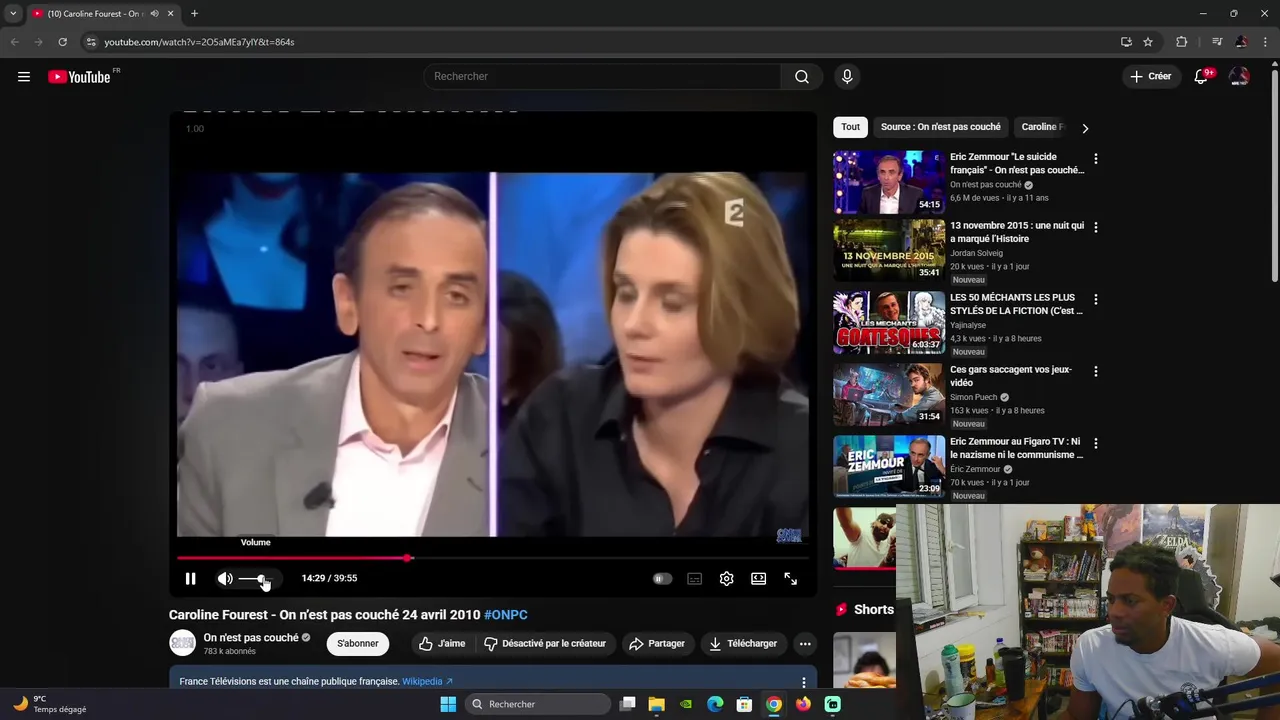Like the video with J'aime
The image size is (1280, 720).
441,643
